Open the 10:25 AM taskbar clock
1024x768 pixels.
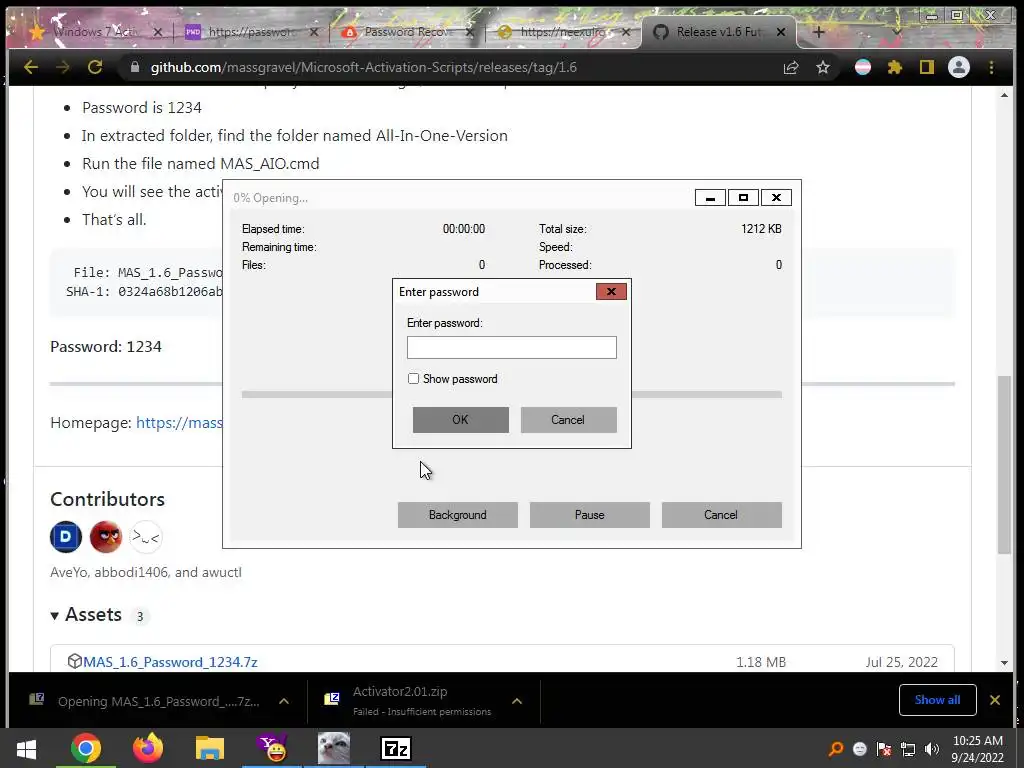coord(978,749)
